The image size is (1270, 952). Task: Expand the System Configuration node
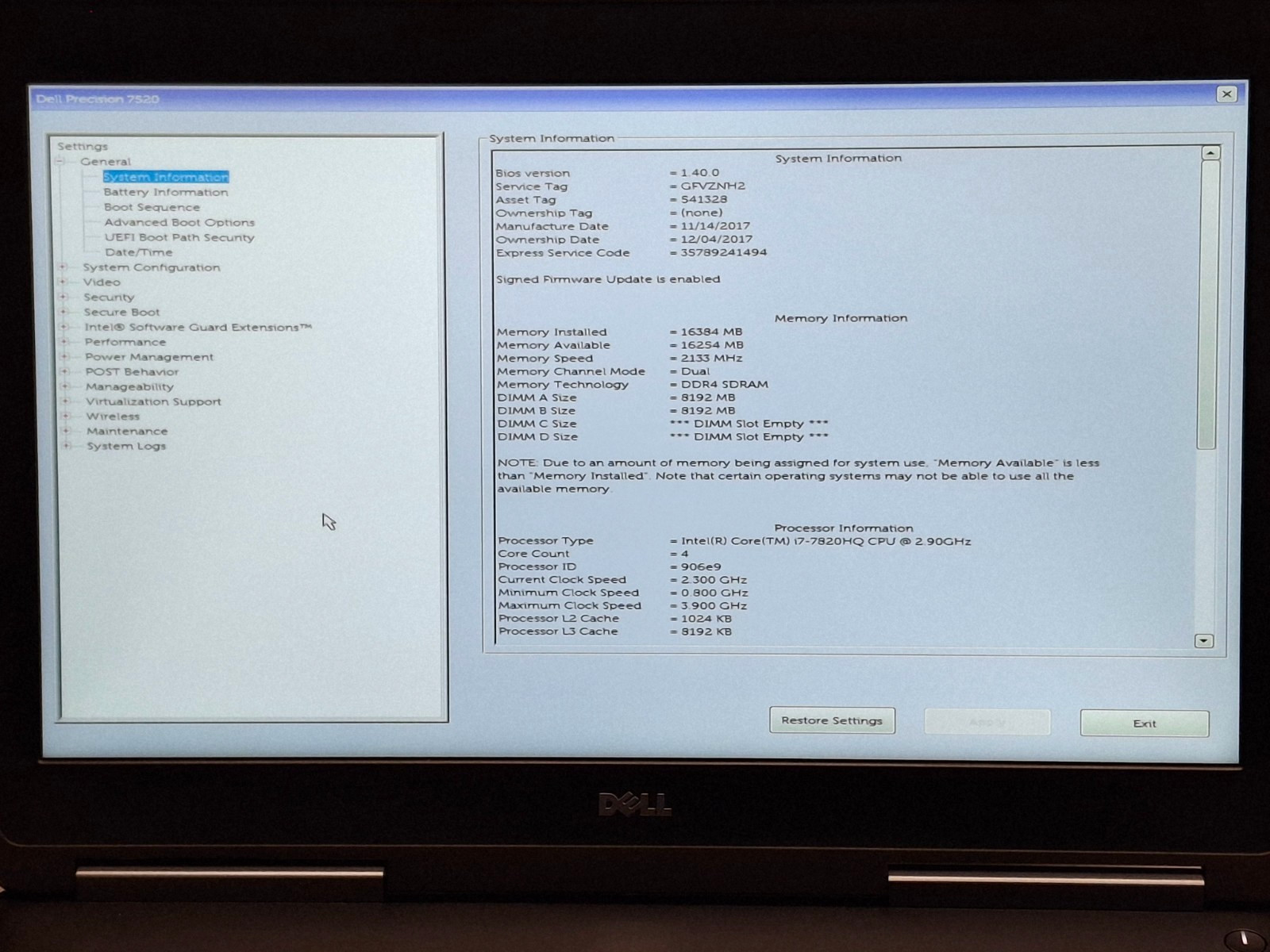tap(63, 267)
